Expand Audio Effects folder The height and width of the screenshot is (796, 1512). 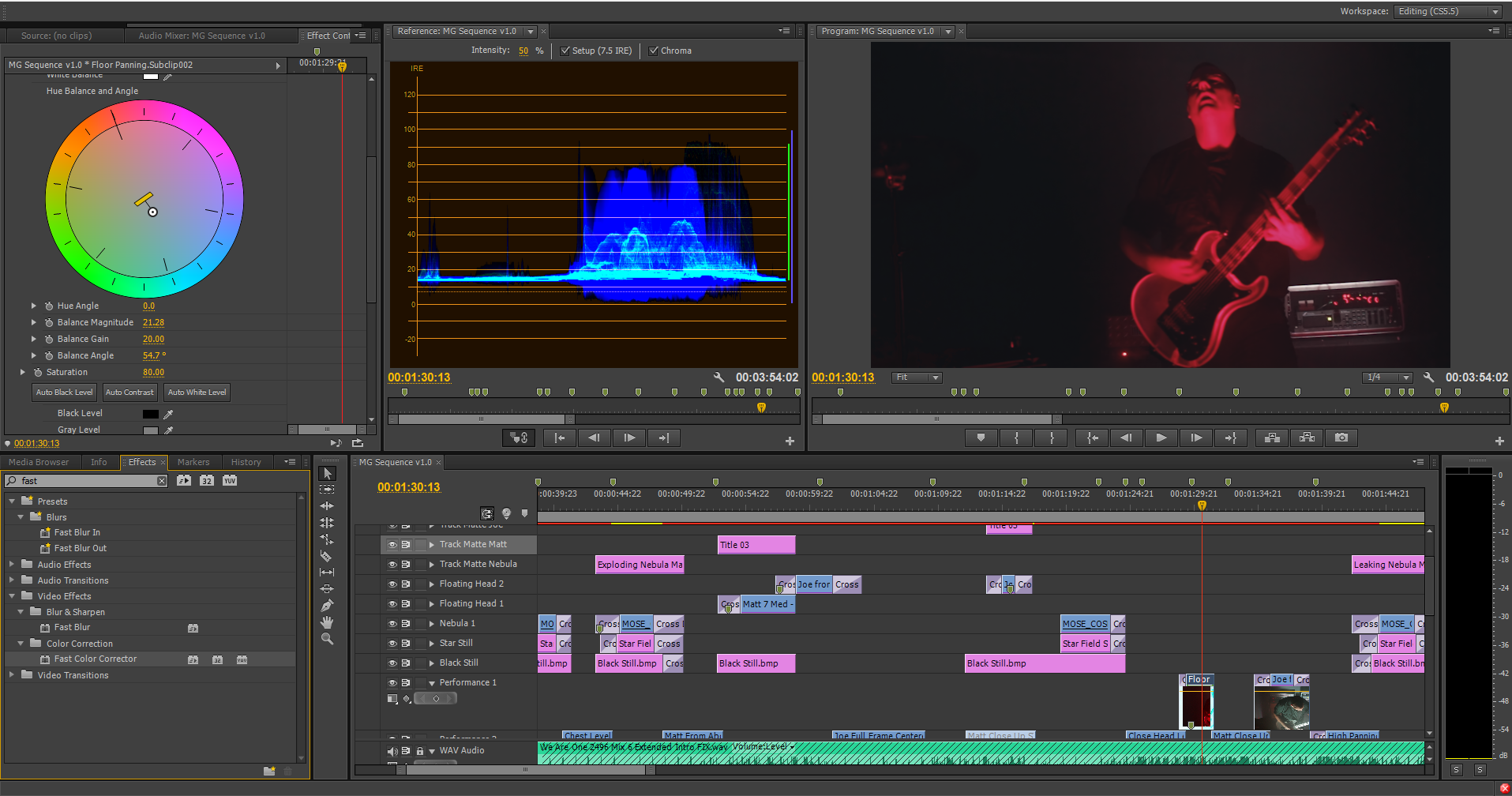click(12, 565)
